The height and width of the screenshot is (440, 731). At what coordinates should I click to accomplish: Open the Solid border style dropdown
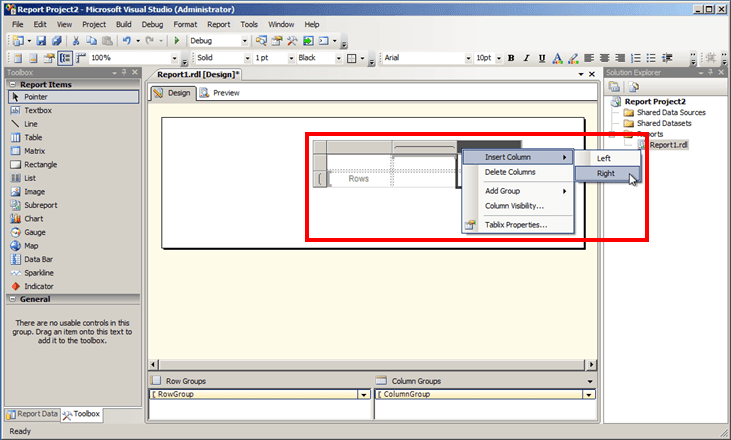pos(247,58)
